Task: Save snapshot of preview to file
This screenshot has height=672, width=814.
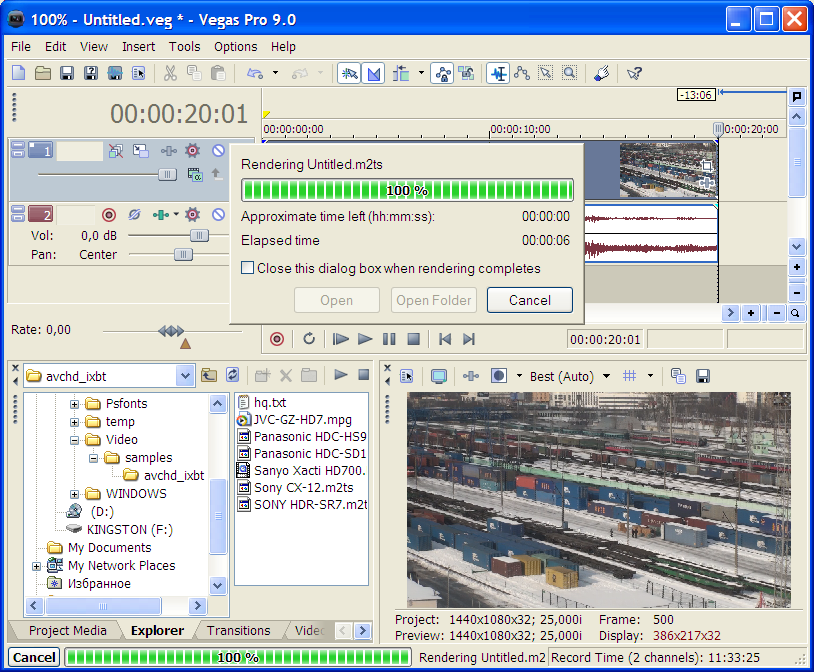Action: 703,376
